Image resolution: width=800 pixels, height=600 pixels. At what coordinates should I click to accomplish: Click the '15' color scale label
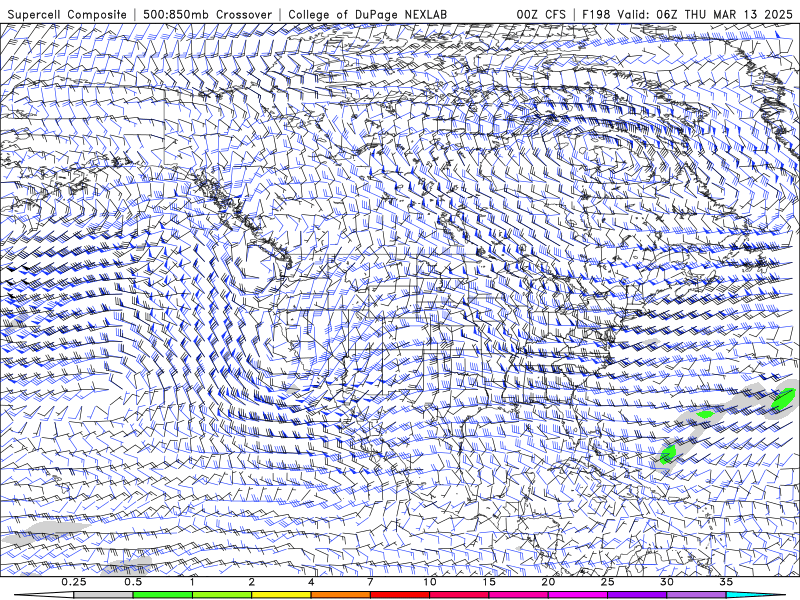click(489, 582)
